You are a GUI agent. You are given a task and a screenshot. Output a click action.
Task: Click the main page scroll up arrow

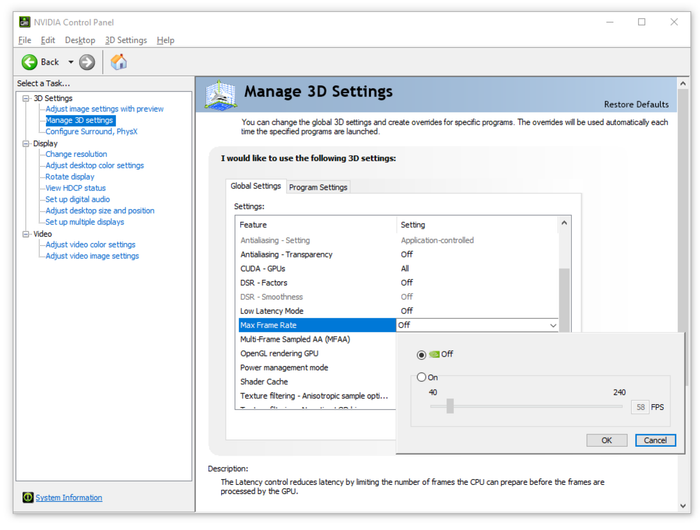tap(683, 83)
